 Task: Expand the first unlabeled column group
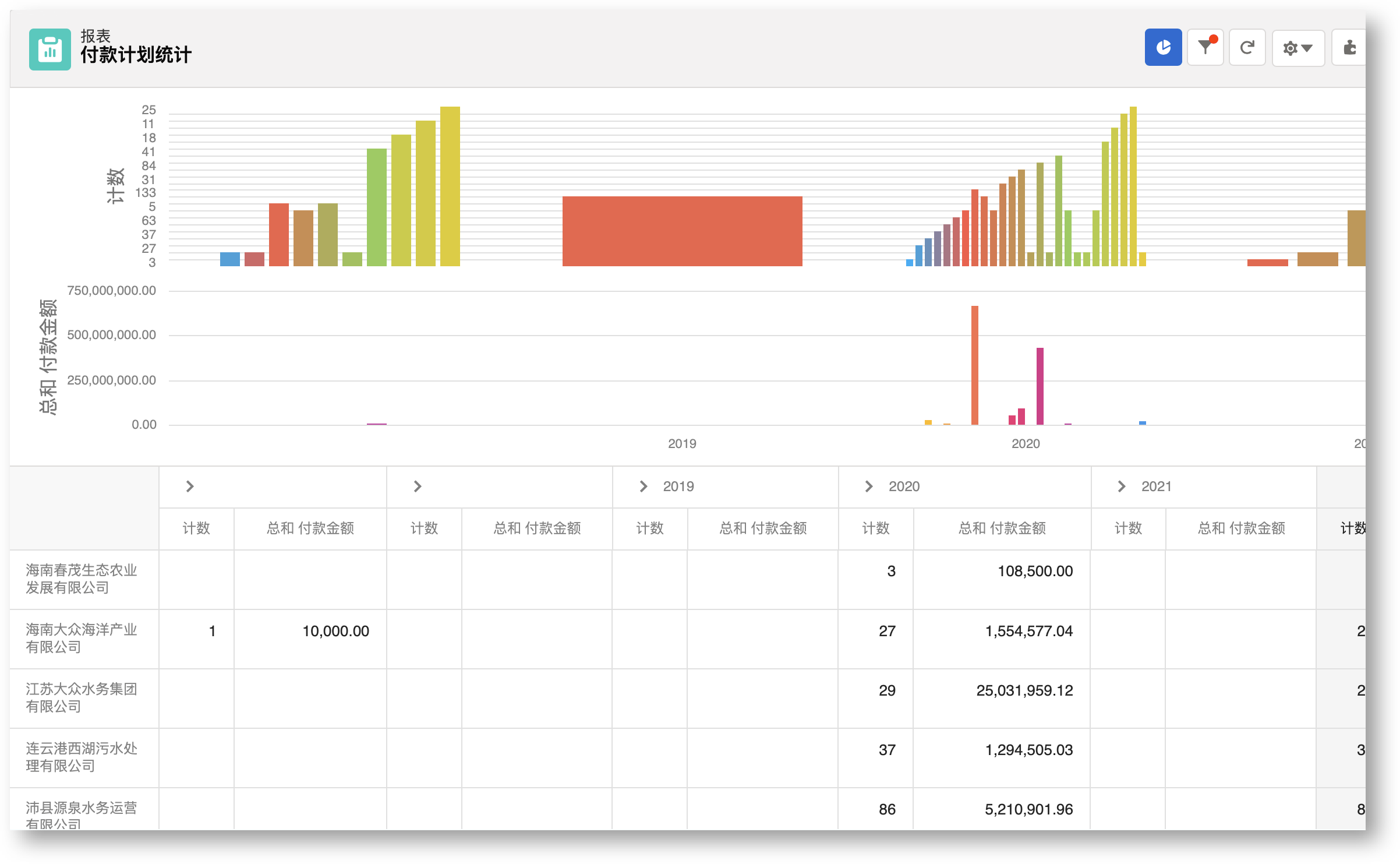tap(189, 486)
